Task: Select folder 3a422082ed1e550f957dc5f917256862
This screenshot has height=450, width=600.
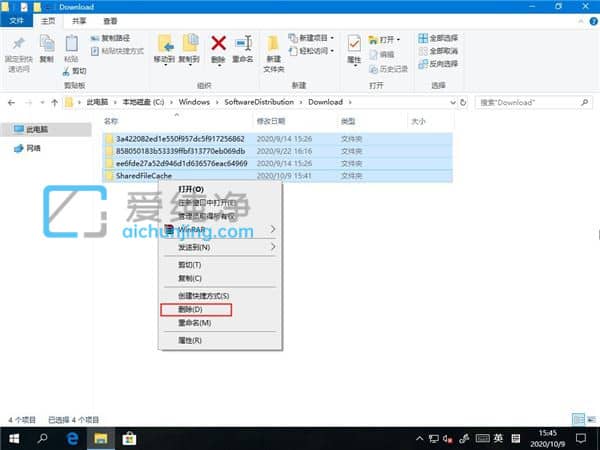Action: pyautogui.click(x=277, y=139)
